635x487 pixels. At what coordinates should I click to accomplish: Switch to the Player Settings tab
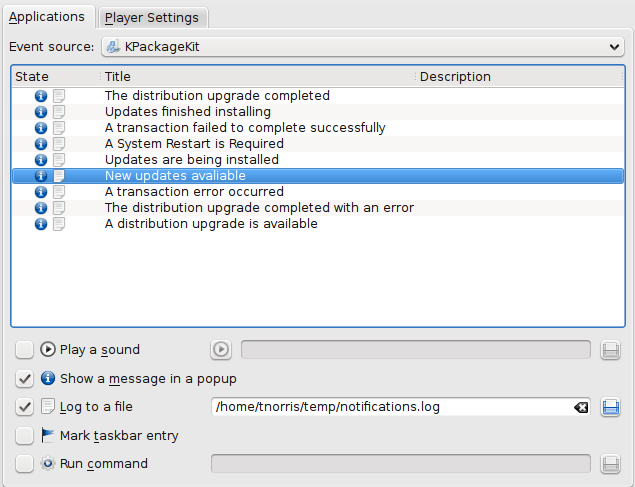pyautogui.click(x=152, y=17)
